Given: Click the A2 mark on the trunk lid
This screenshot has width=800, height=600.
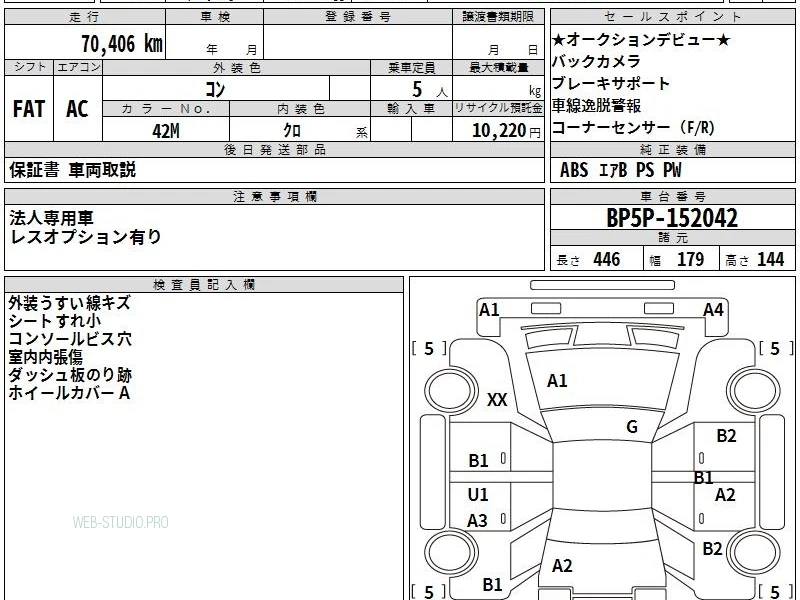Looking at the screenshot, I should click(x=562, y=566).
